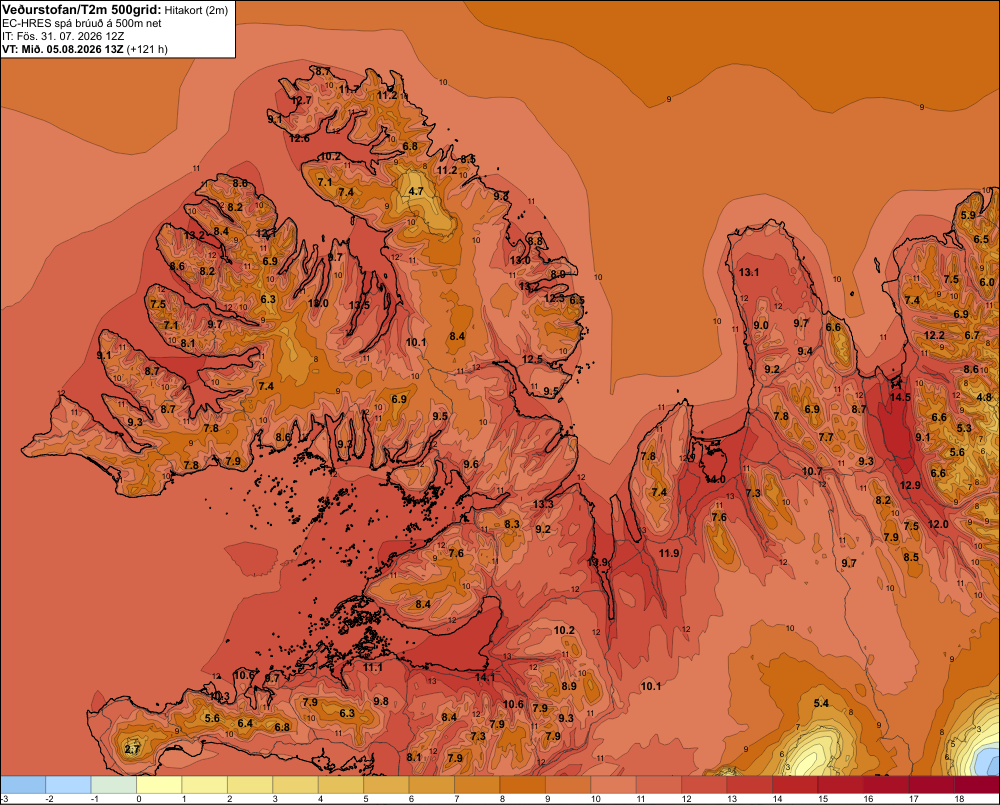Click the 9.7 label in eastern valley
The height and width of the screenshot is (805, 1000).
[x=848, y=563]
